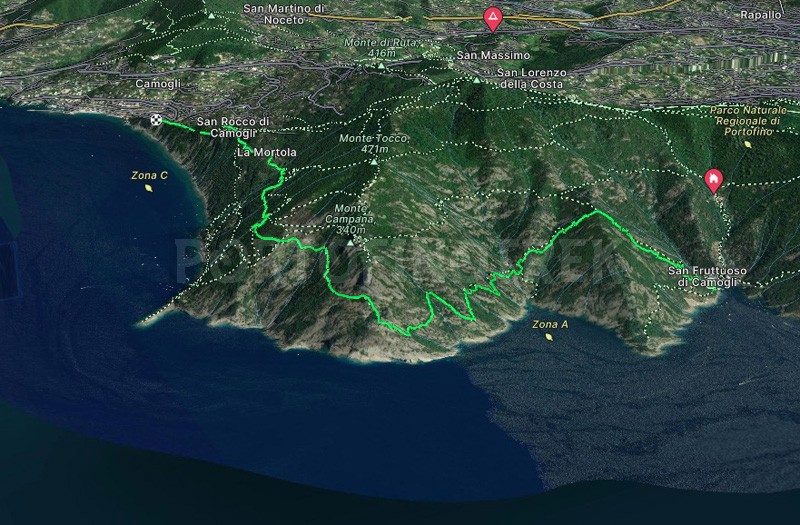This screenshot has height=525, width=800.
Task: Click the red house marker pin
Action: tap(713, 181)
